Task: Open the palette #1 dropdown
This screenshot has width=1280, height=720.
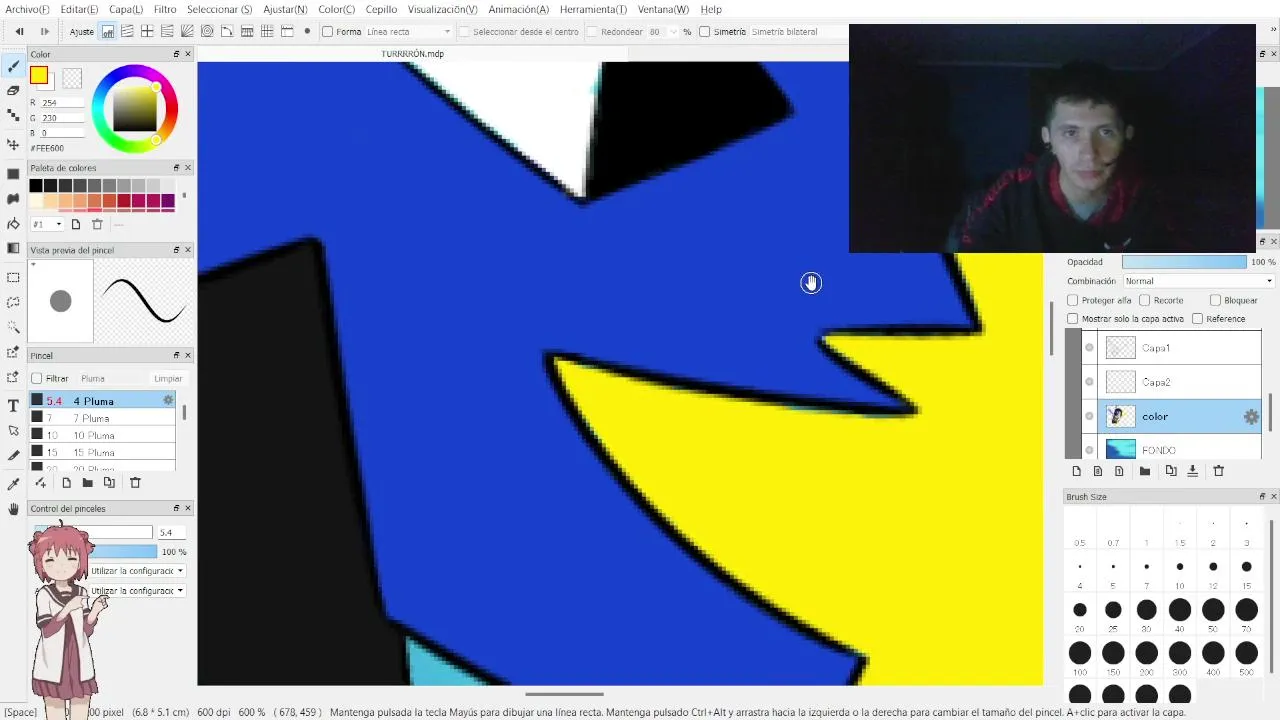Action: click(x=47, y=225)
